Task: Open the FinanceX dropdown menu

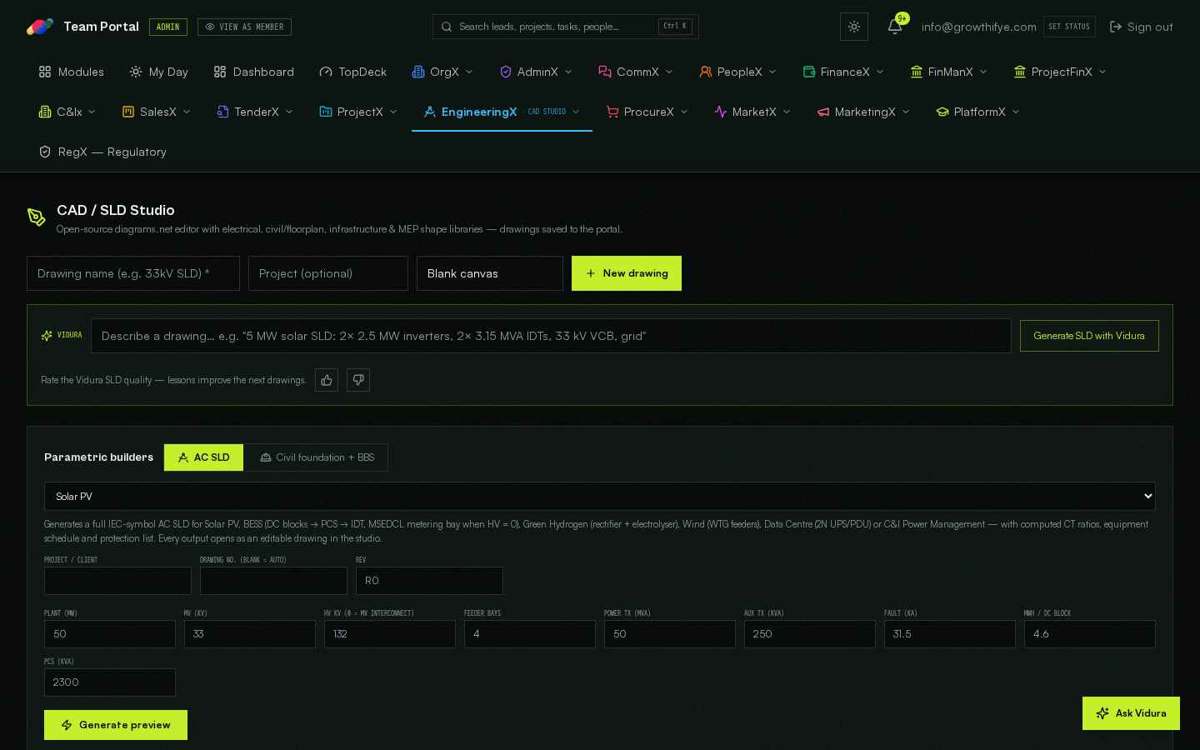Action: click(846, 72)
